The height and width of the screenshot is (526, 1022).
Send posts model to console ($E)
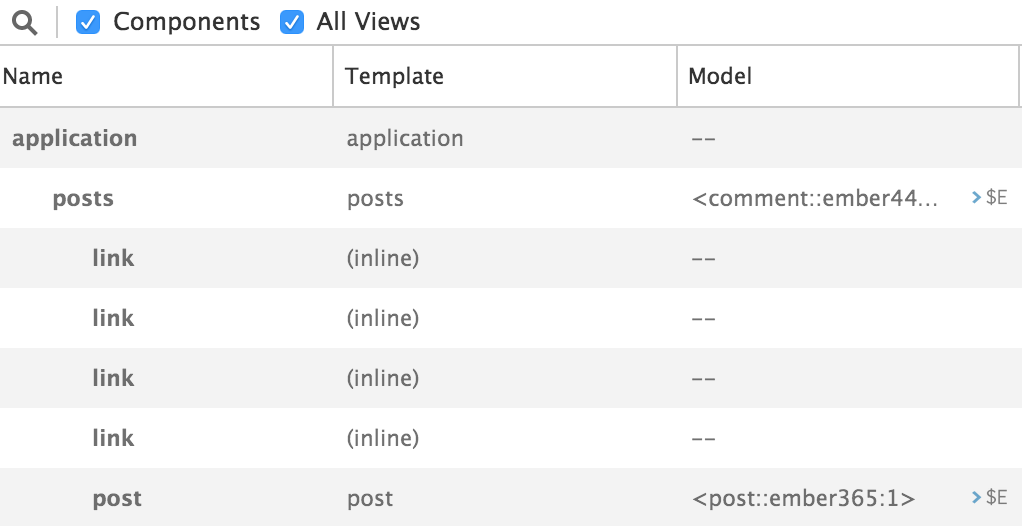[x=989, y=198]
